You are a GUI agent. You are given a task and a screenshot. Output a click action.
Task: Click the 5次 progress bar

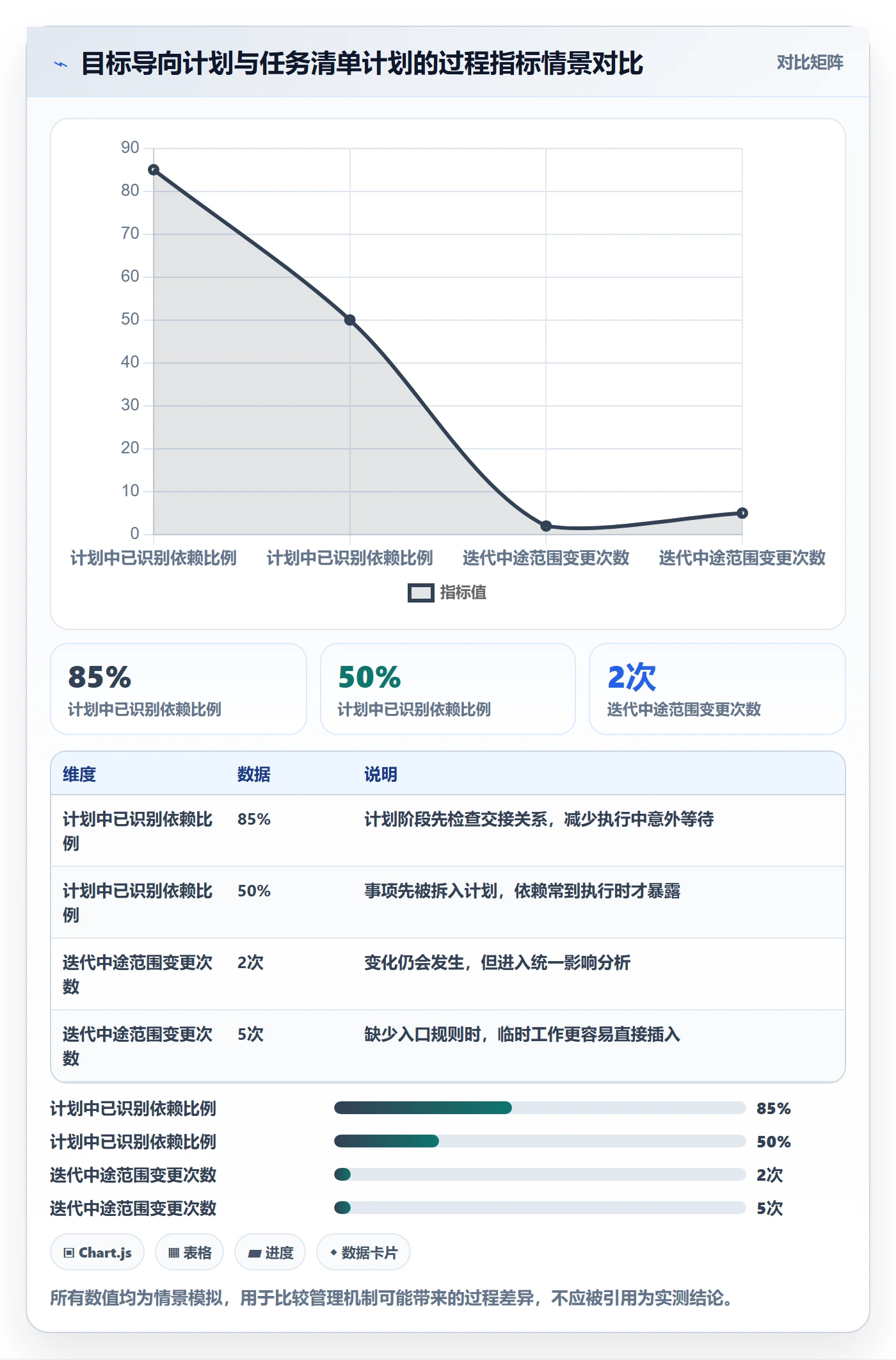(x=540, y=1208)
